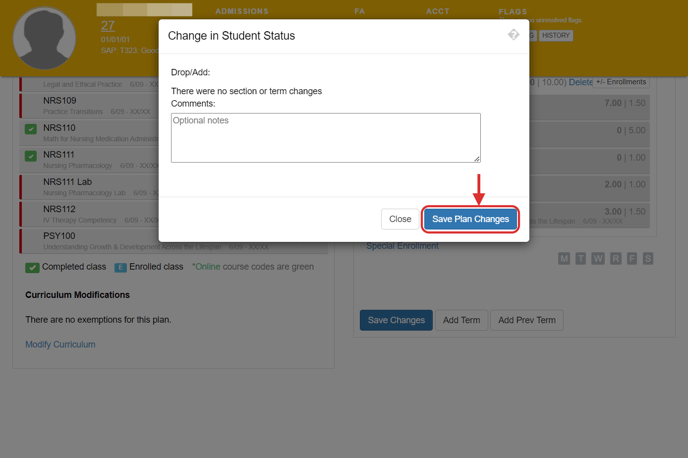Image resolution: width=688 pixels, height=458 pixels.
Task: Follow the Modify Curriculum link
Action: [x=60, y=344]
